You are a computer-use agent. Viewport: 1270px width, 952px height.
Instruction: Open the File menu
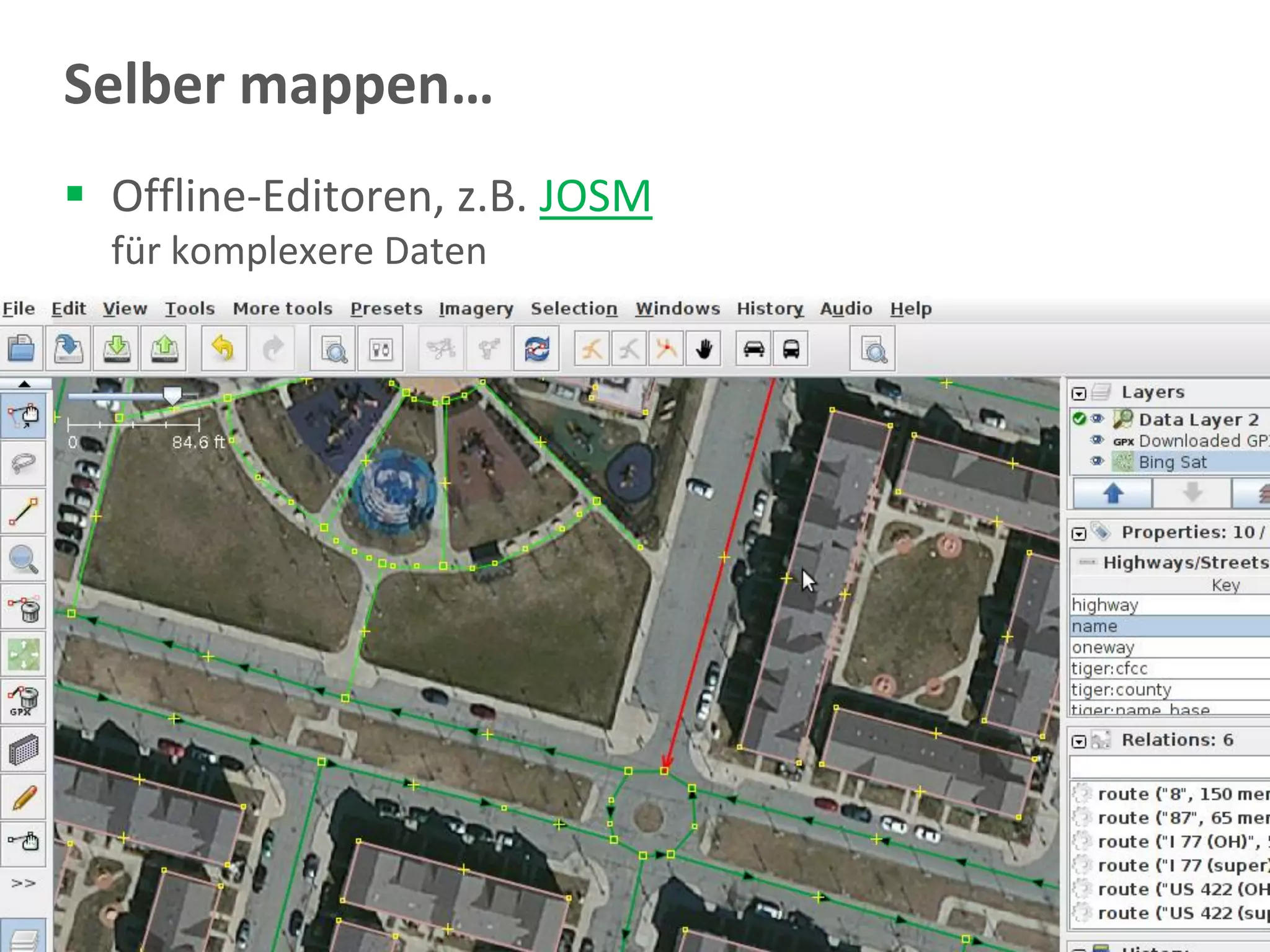tap(19, 309)
